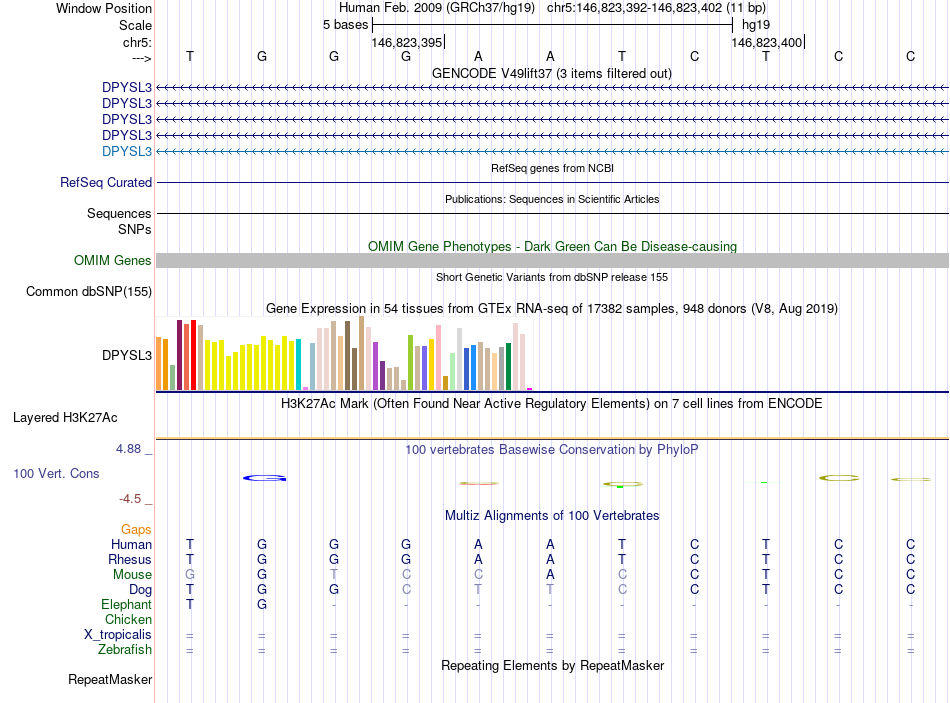The image size is (950, 703).
Task: Click the ---> strand direction arrow
Action: (x=141, y=58)
